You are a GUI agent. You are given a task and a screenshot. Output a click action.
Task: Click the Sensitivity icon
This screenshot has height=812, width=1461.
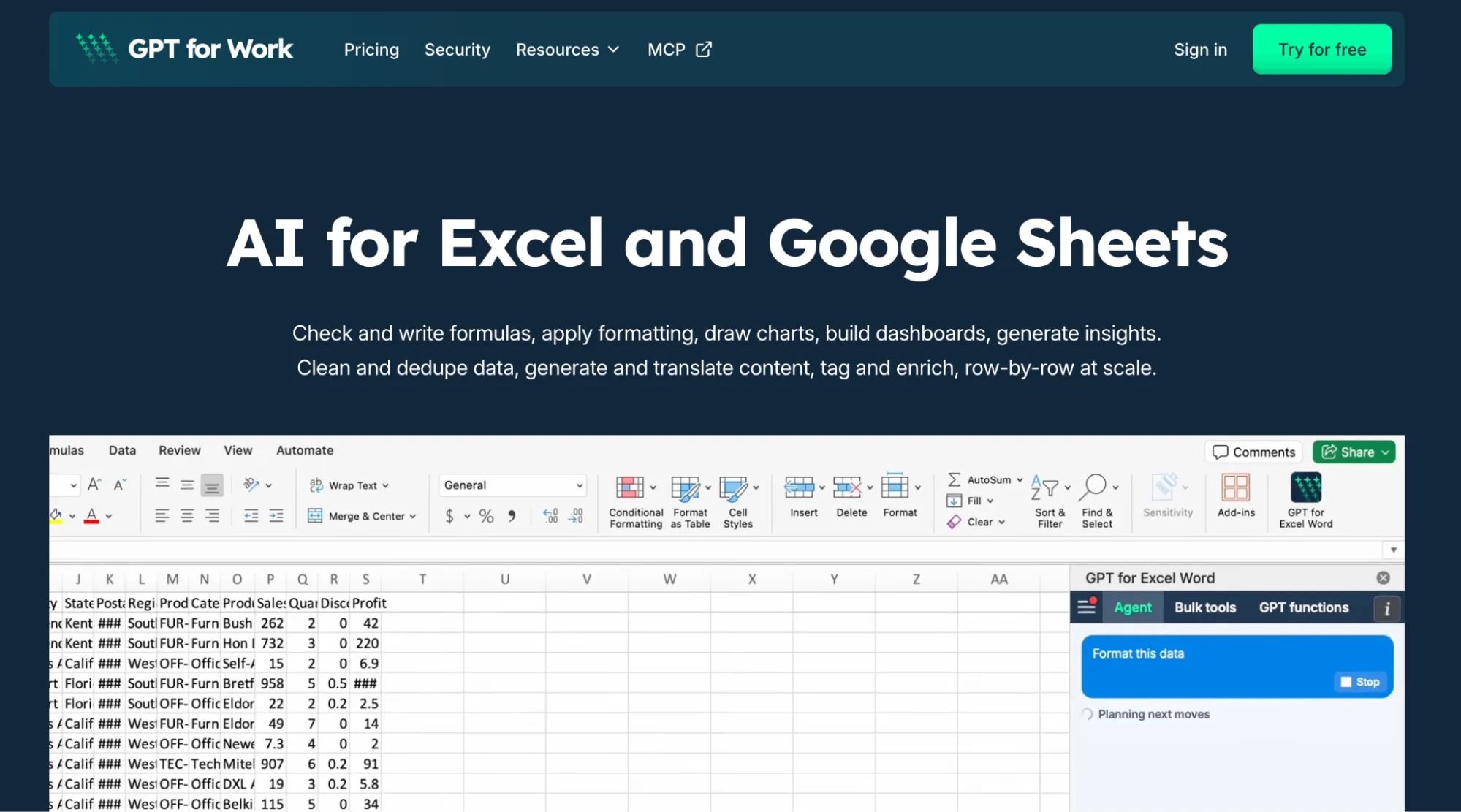(x=1165, y=487)
